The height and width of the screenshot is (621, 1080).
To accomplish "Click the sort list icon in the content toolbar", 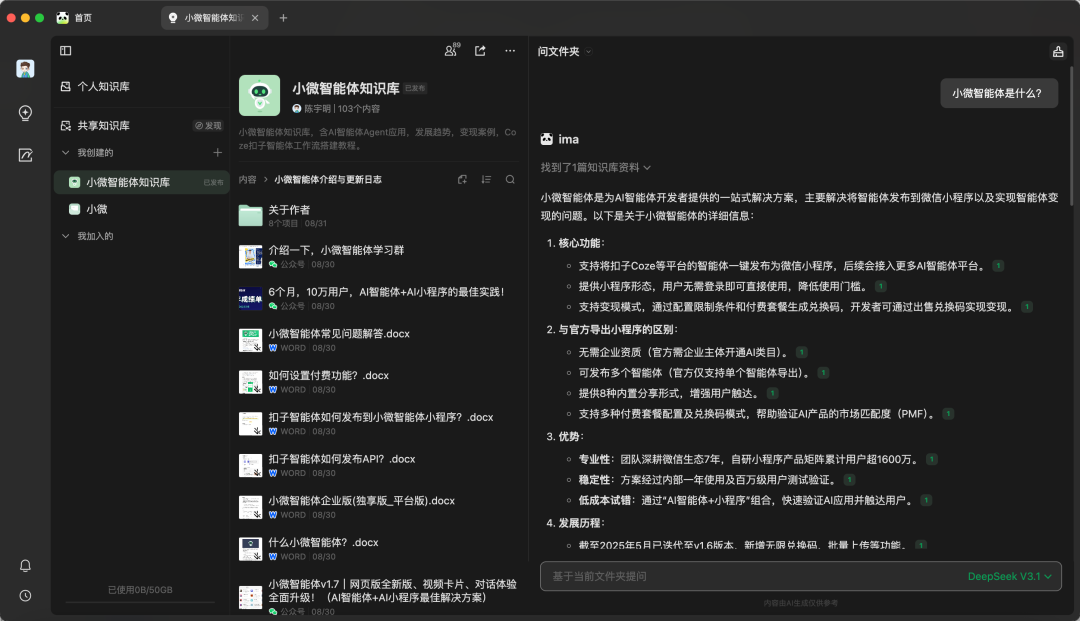I will (x=486, y=180).
